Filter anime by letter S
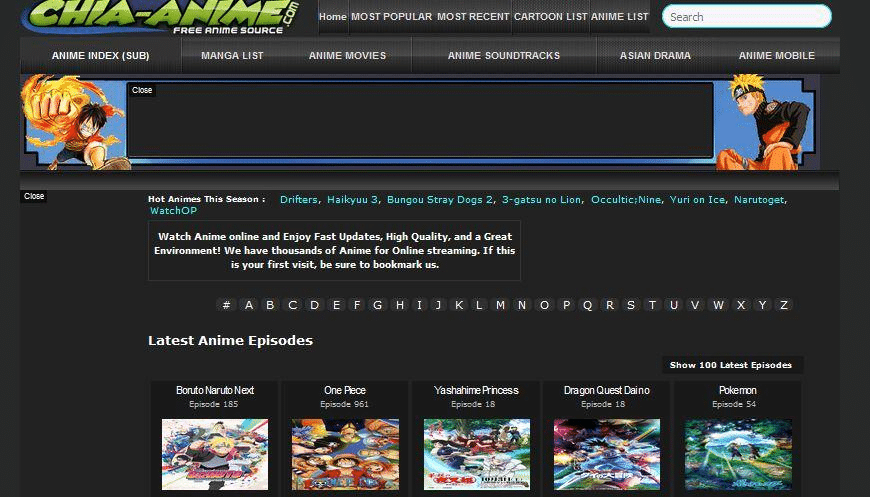The width and height of the screenshot is (870, 497). (x=631, y=305)
